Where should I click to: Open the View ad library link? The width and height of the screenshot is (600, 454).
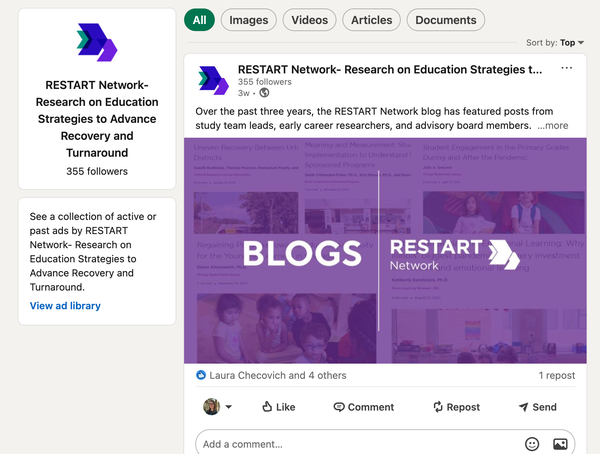point(65,306)
